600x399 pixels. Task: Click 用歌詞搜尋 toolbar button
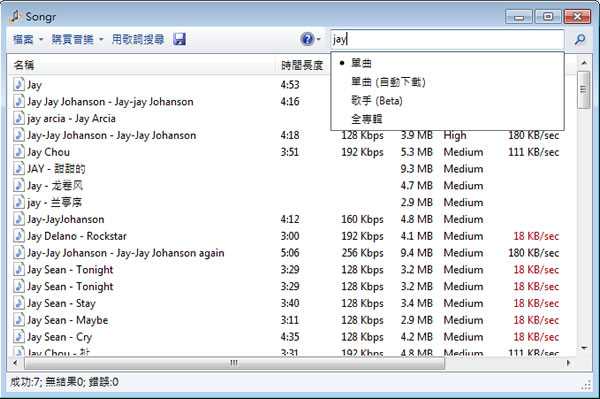pos(138,39)
